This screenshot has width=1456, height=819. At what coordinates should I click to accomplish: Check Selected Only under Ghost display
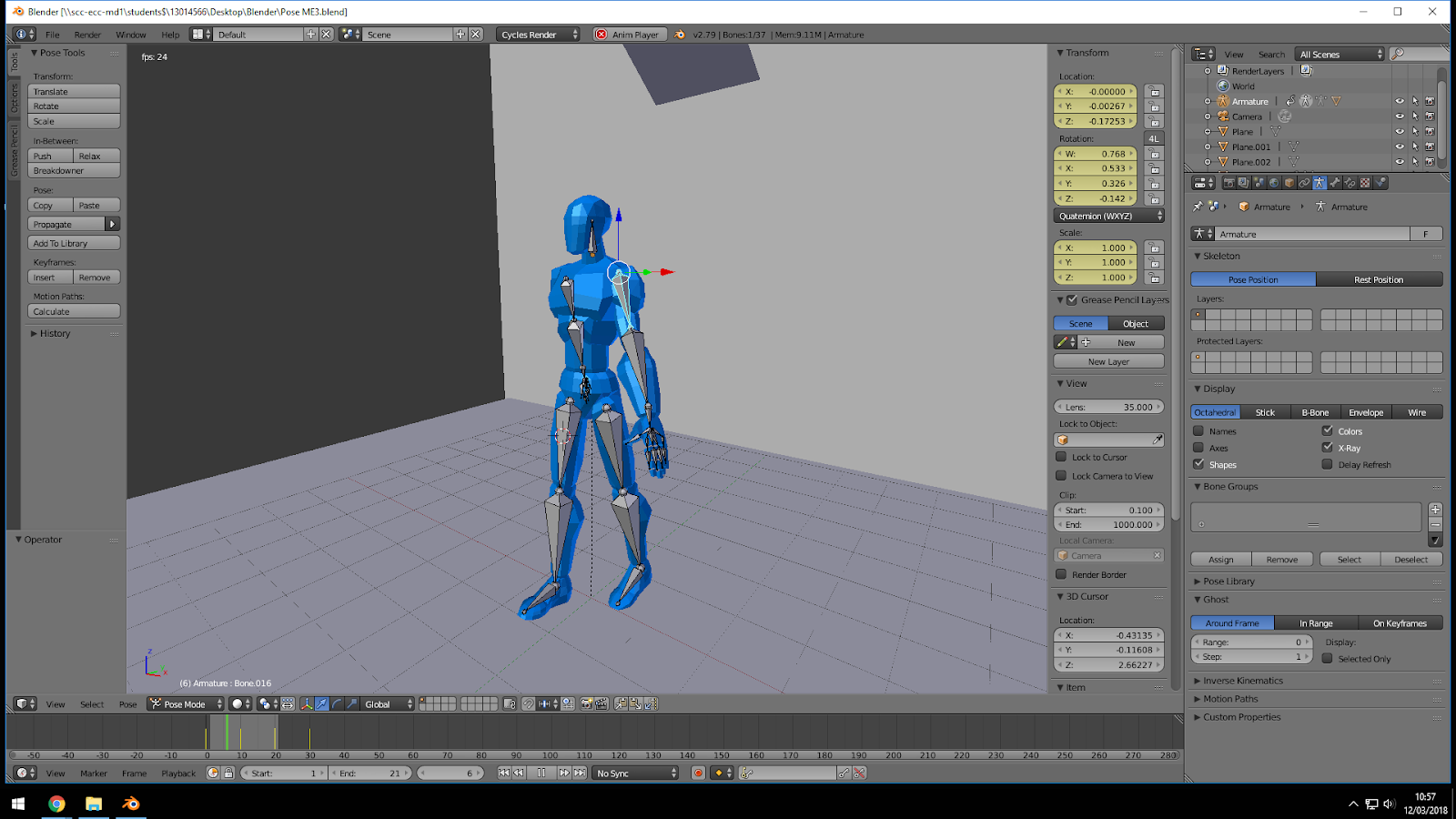(x=1328, y=659)
